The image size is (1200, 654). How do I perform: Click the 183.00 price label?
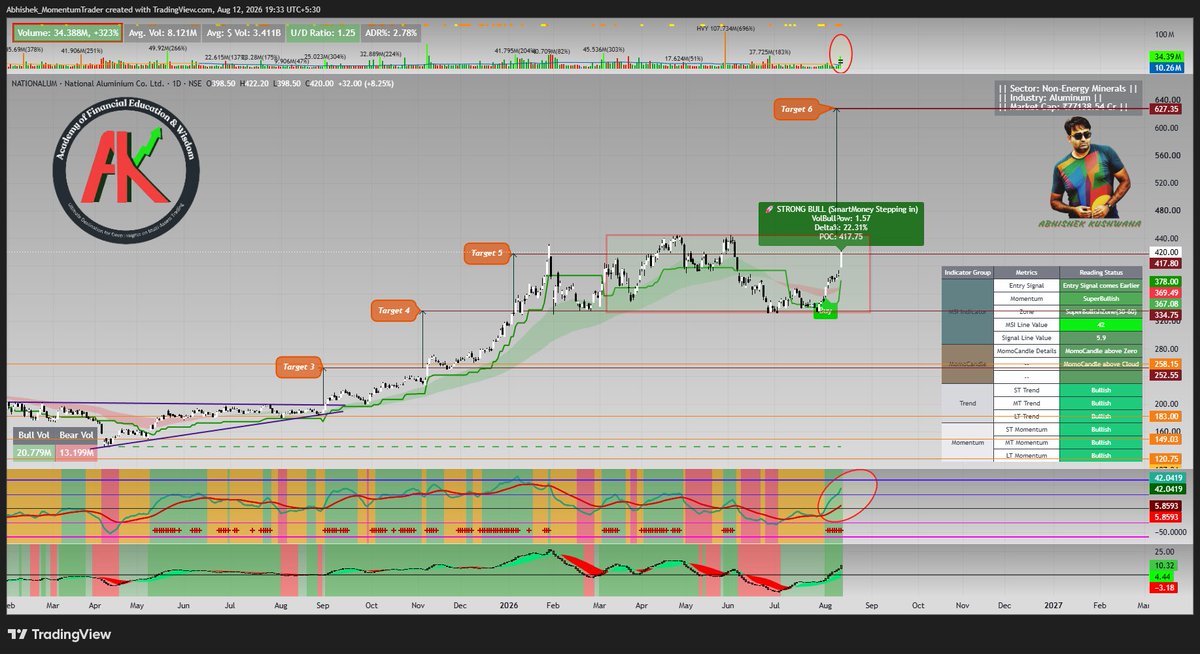(x=1167, y=416)
